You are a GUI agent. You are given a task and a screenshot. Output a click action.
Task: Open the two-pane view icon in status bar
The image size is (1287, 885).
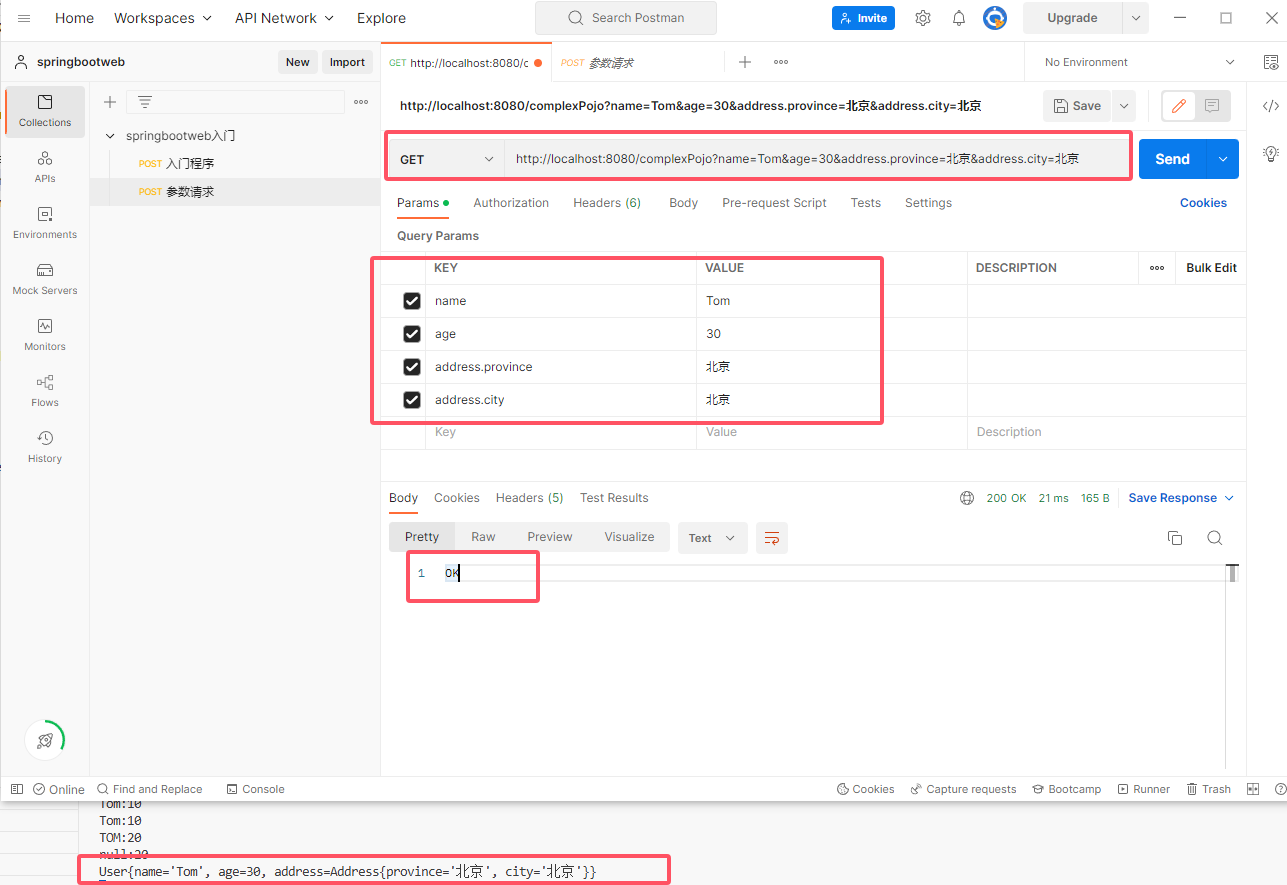coord(1253,789)
